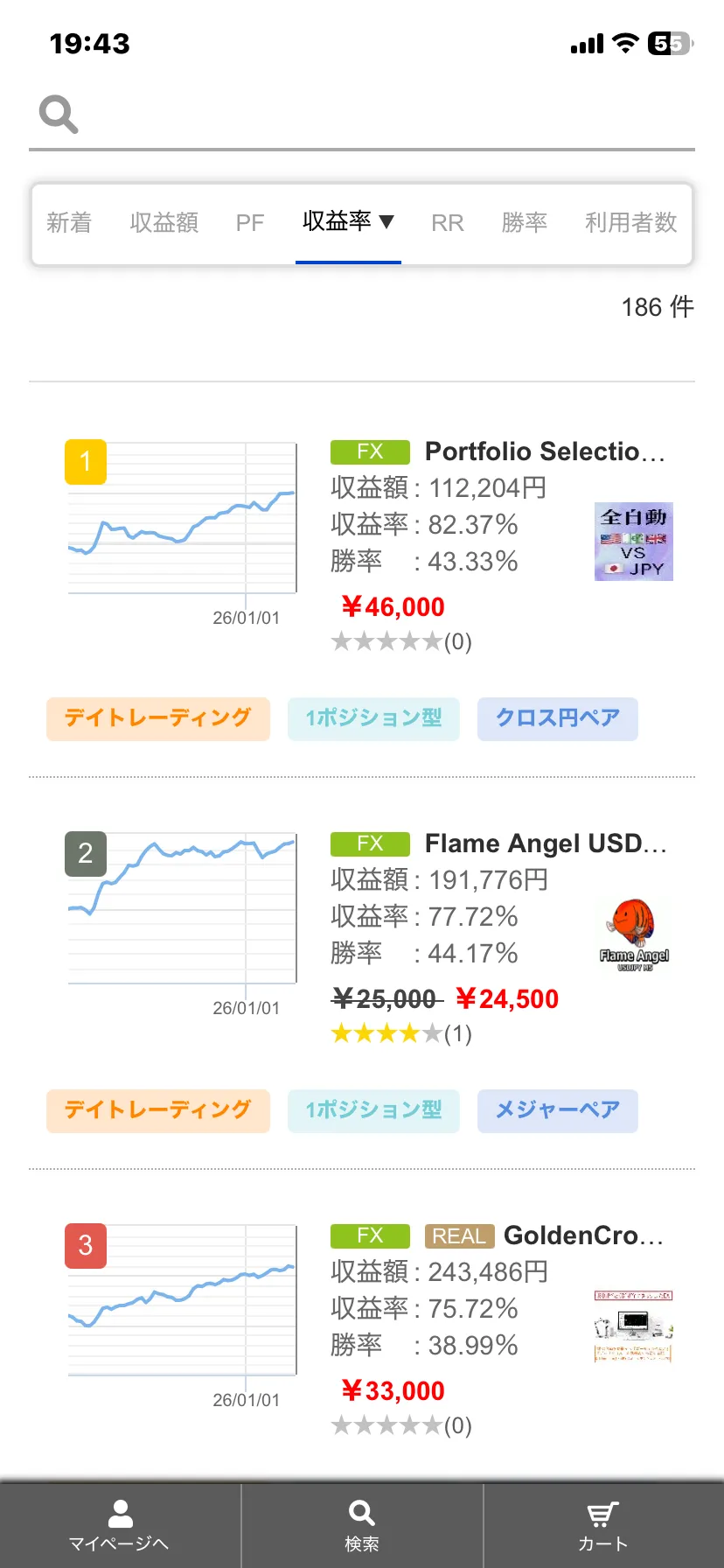Open Flame Angel USD product title
Screen dimensions: 724x1568
tap(545, 843)
